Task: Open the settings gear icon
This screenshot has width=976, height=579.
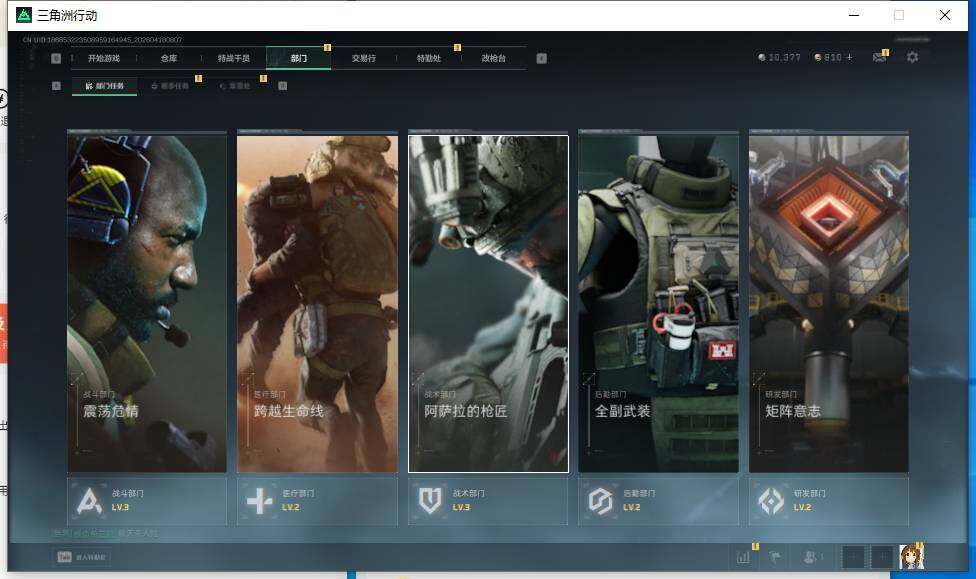Action: pyautogui.click(x=913, y=57)
